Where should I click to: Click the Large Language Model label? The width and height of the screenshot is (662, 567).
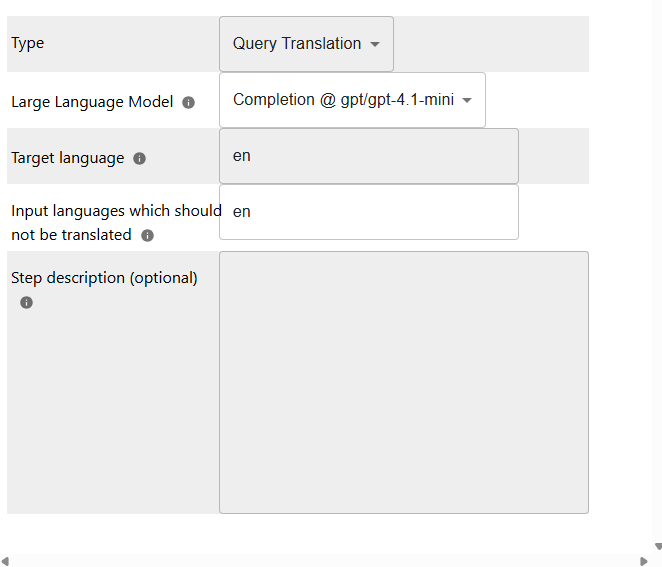(x=92, y=102)
